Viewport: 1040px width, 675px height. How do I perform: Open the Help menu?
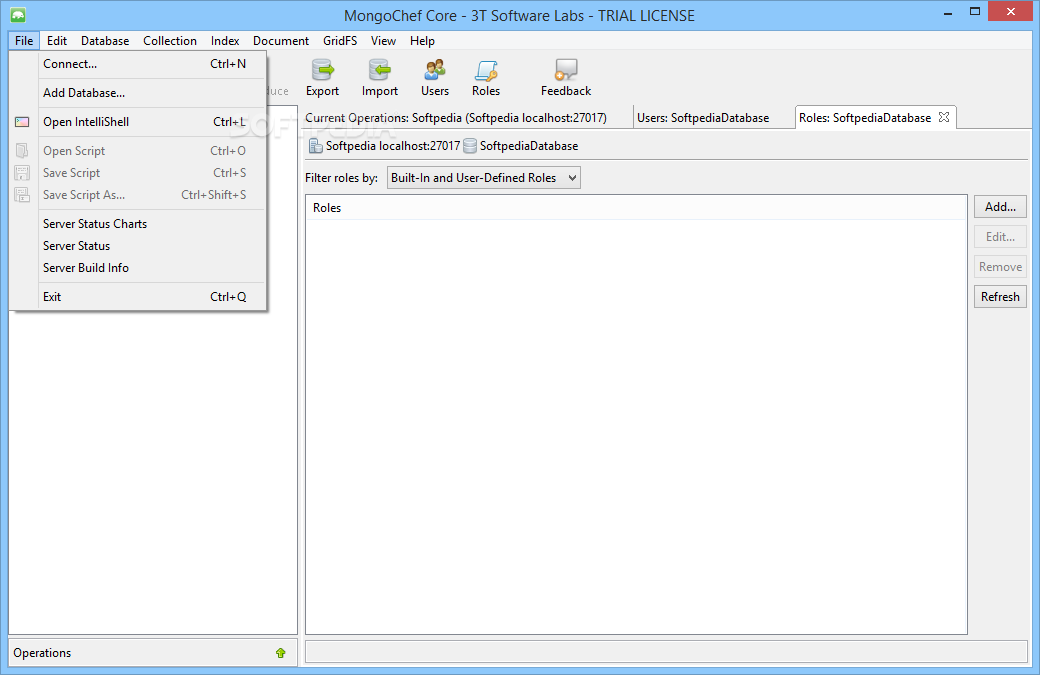click(422, 40)
